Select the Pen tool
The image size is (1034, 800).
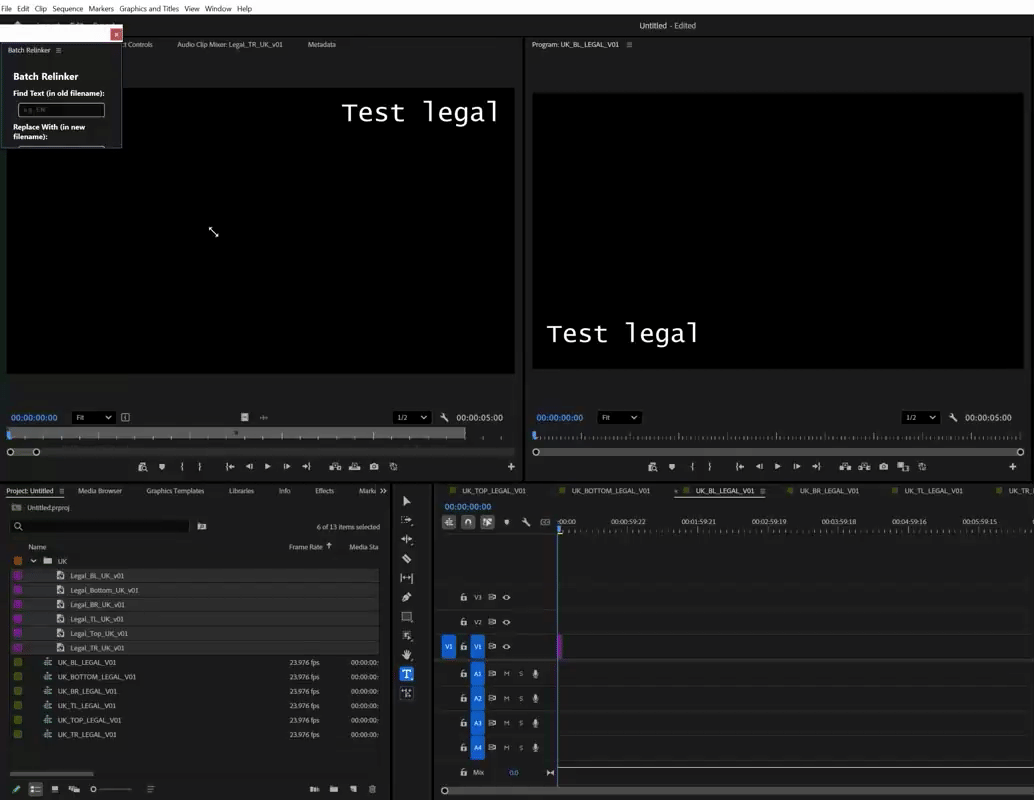407,597
